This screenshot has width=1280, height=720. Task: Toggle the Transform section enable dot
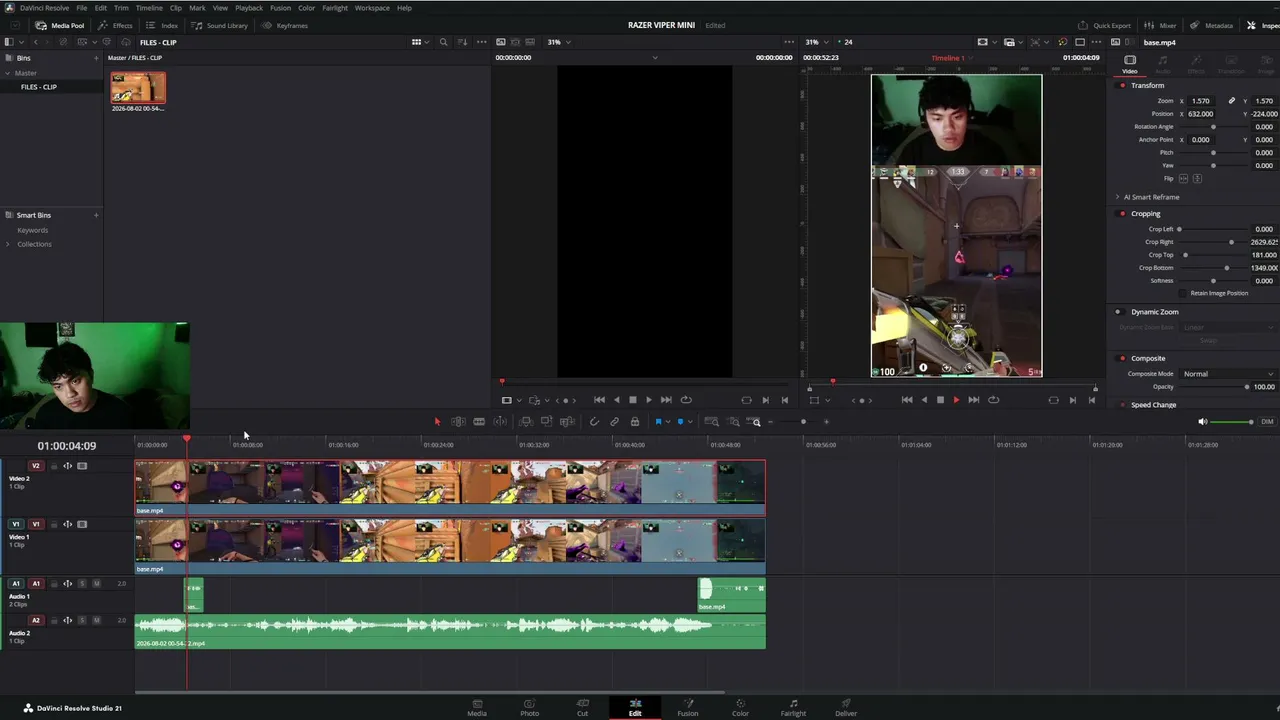[x=1122, y=86]
